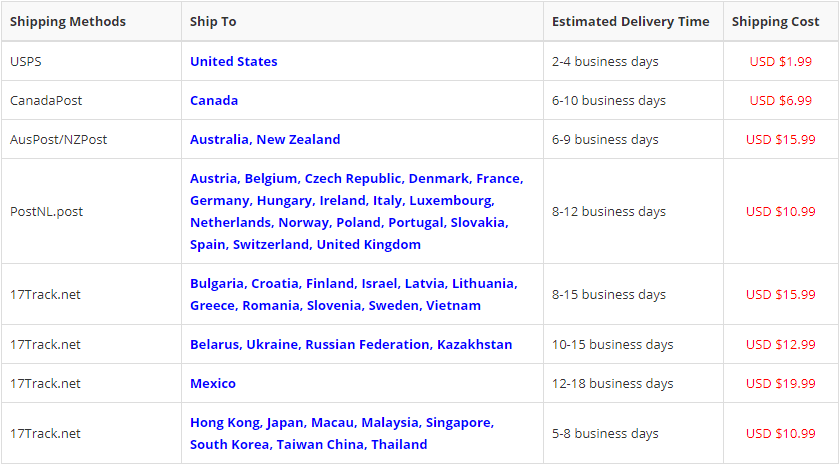Image resolution: width=840 pixels, height=465 pixels.
Task: Click the USD $6.99 shipping cost
Action: (x=780, y=100)
